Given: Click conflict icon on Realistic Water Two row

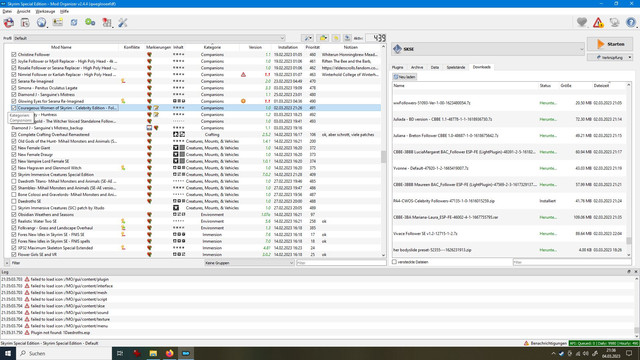Looking at the screenshot, I should click(123, 221).
